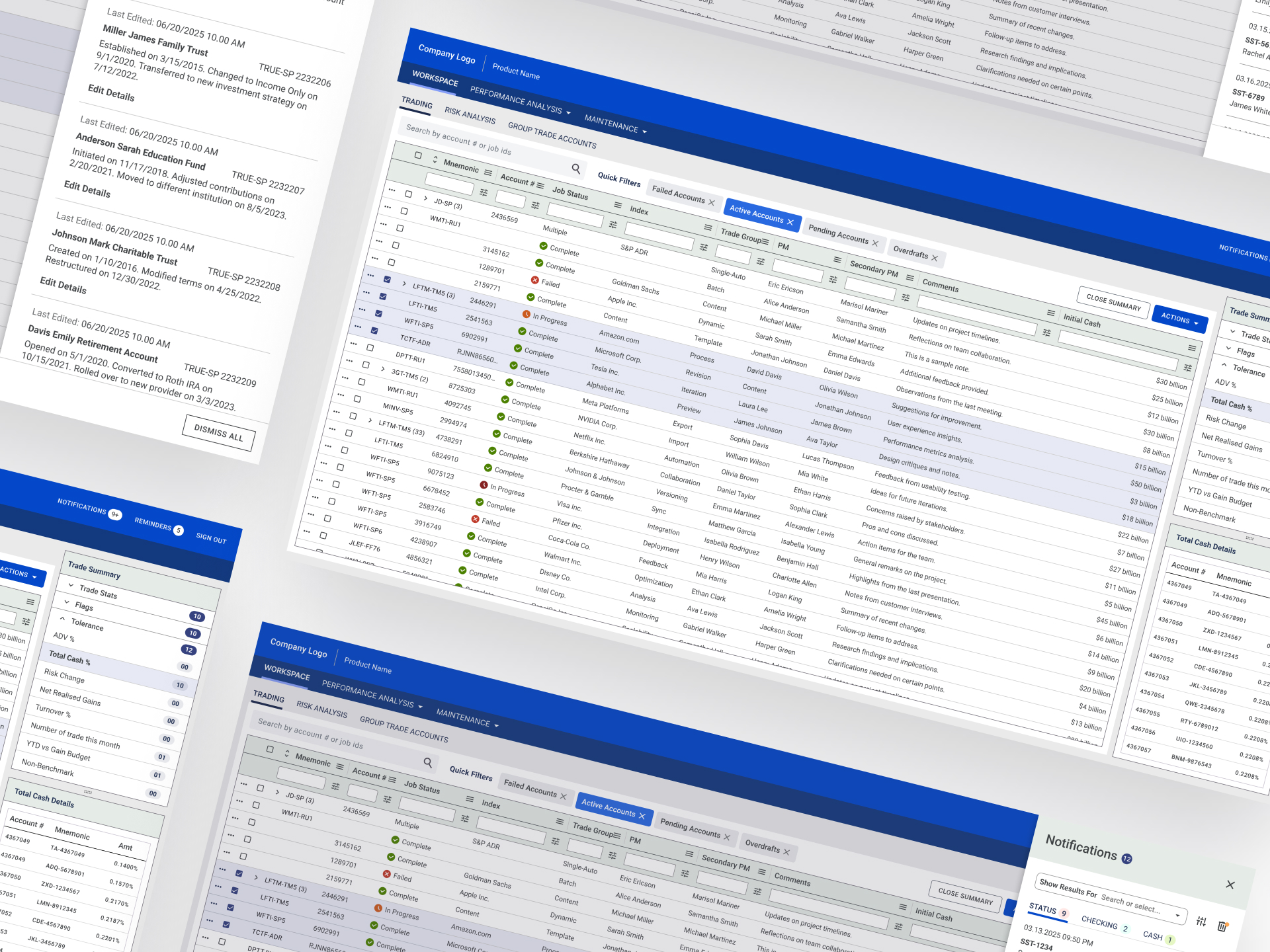Image resolution: width=1270 pixels, height=952 pixels.
Task: Click the search magnifier in the lower trading window
Action: 428,763
